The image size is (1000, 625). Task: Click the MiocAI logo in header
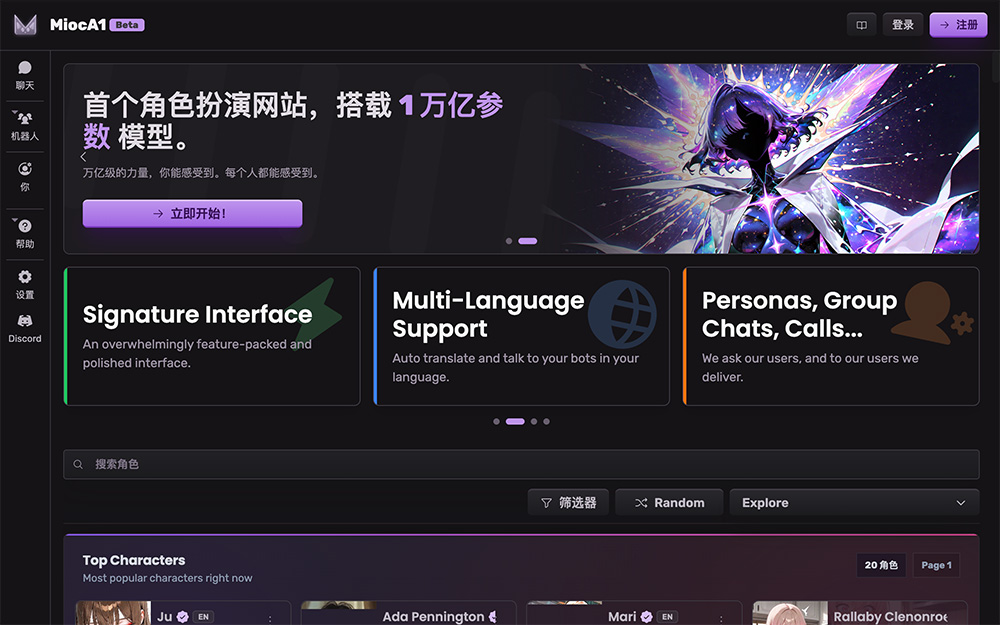[x=25, y=25]
